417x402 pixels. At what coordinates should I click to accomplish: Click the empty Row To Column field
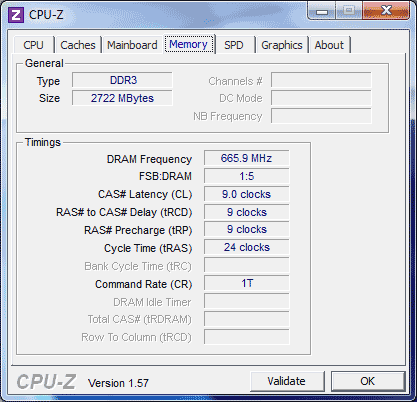[x=247, y=337]
